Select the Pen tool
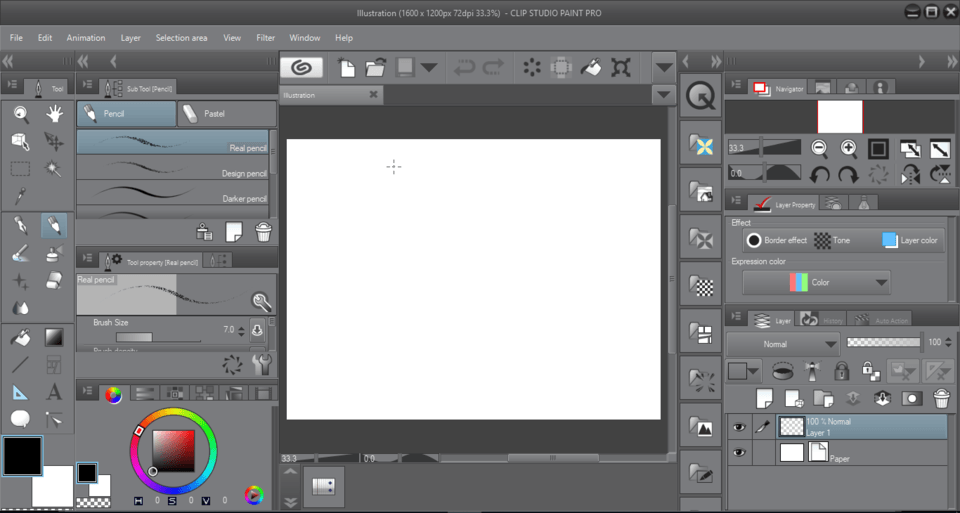This screenshot has height=513, width=960. pos(20,226)
